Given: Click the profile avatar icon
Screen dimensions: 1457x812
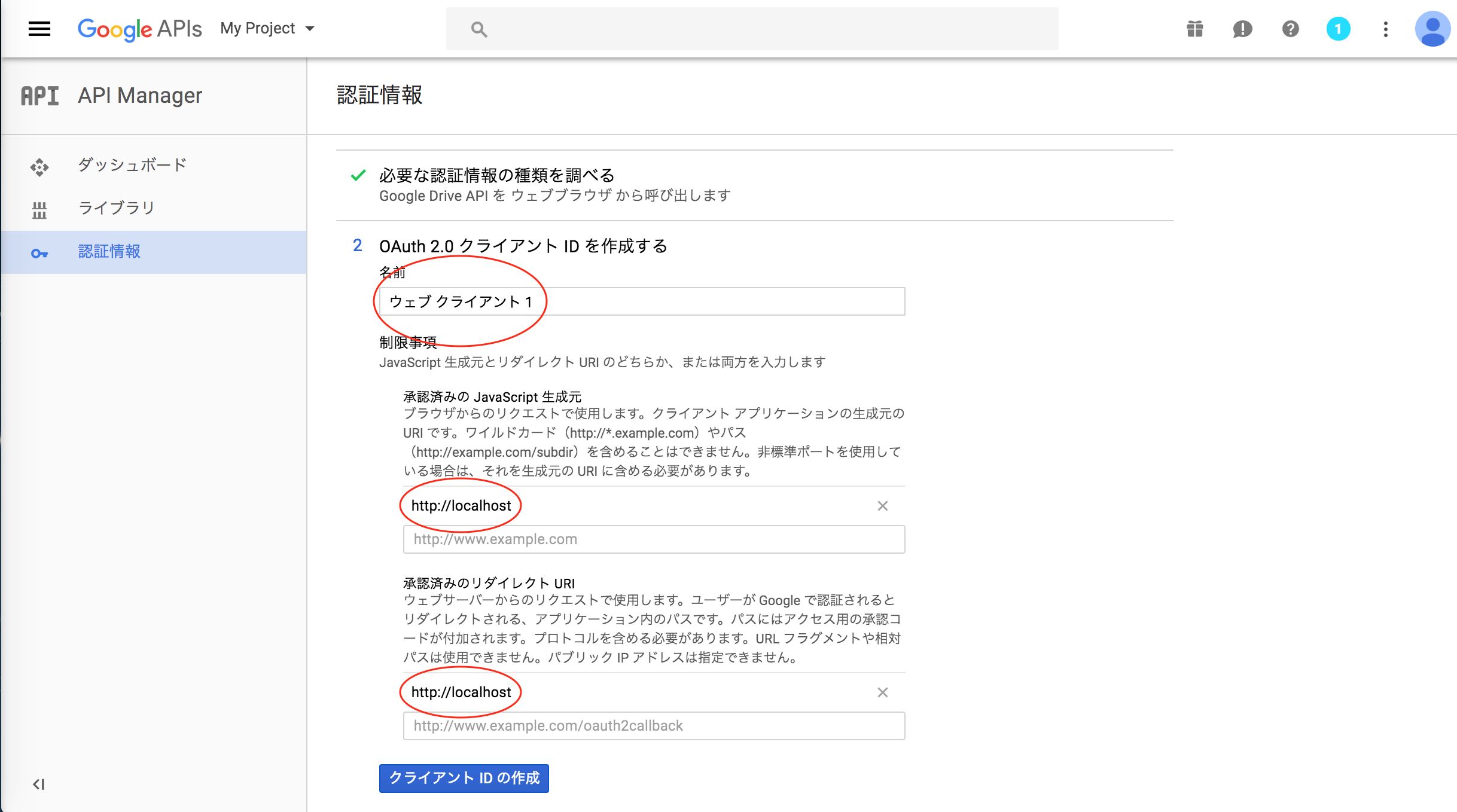Looking at the screenshot, I should pyautogui.click(x=1433, y=29).
